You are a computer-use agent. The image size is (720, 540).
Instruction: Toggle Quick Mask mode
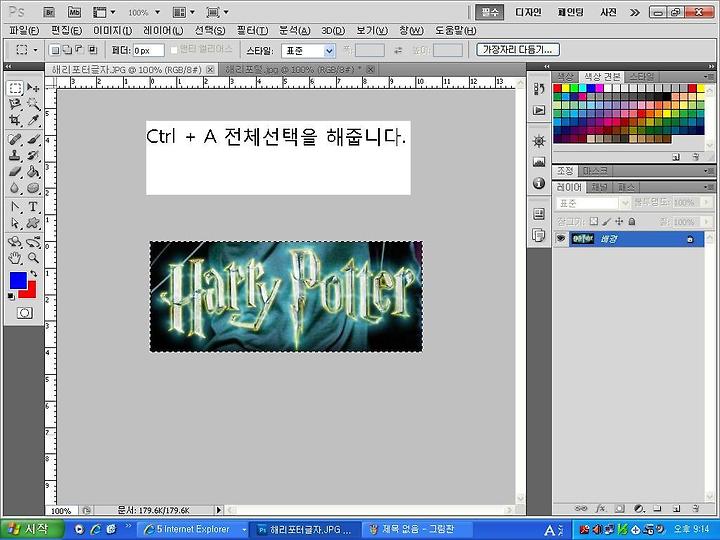[25, 313]
